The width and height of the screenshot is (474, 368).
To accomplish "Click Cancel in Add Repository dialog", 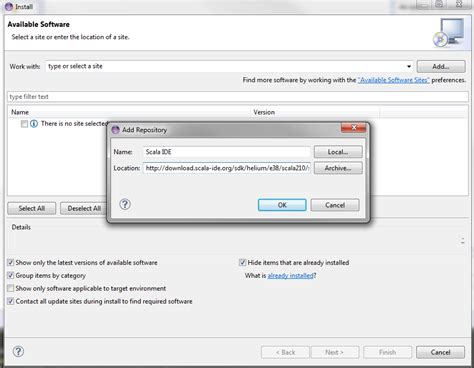I will coord(335,205).
